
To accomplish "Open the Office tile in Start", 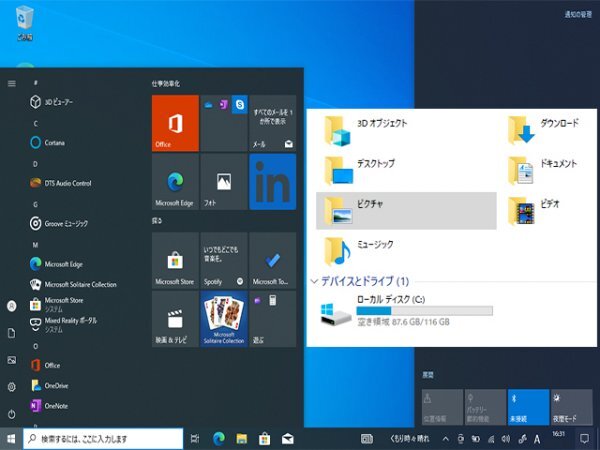I will point(175,123).
